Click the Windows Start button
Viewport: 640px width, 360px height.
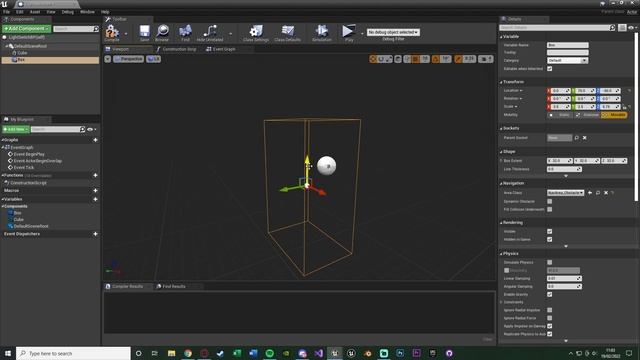tap(8, 353)
